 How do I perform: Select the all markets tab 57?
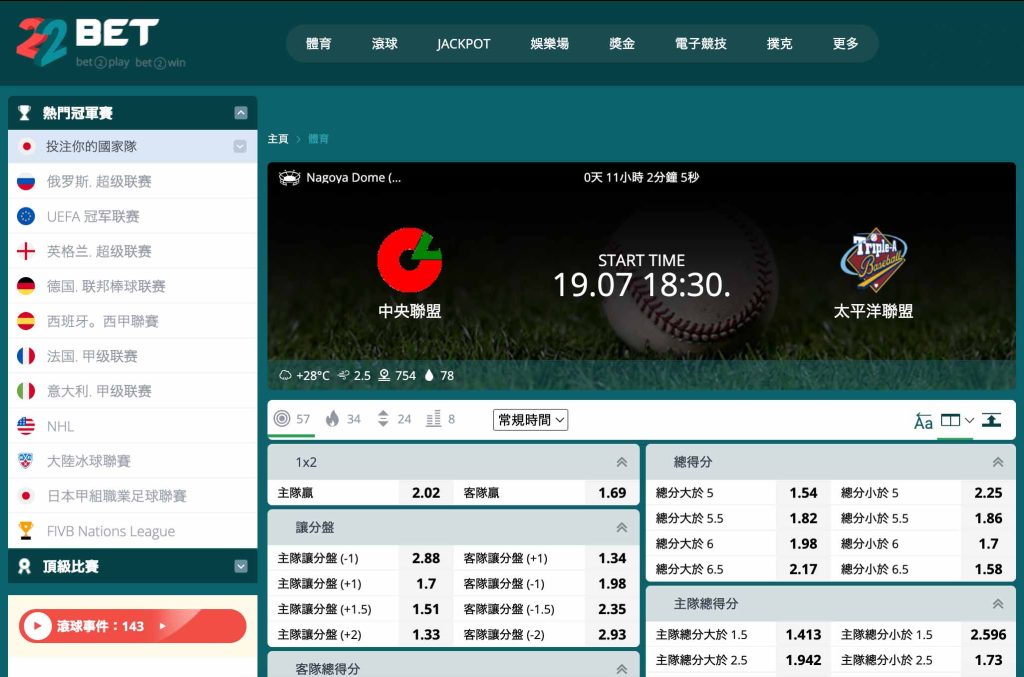[292, 418]
